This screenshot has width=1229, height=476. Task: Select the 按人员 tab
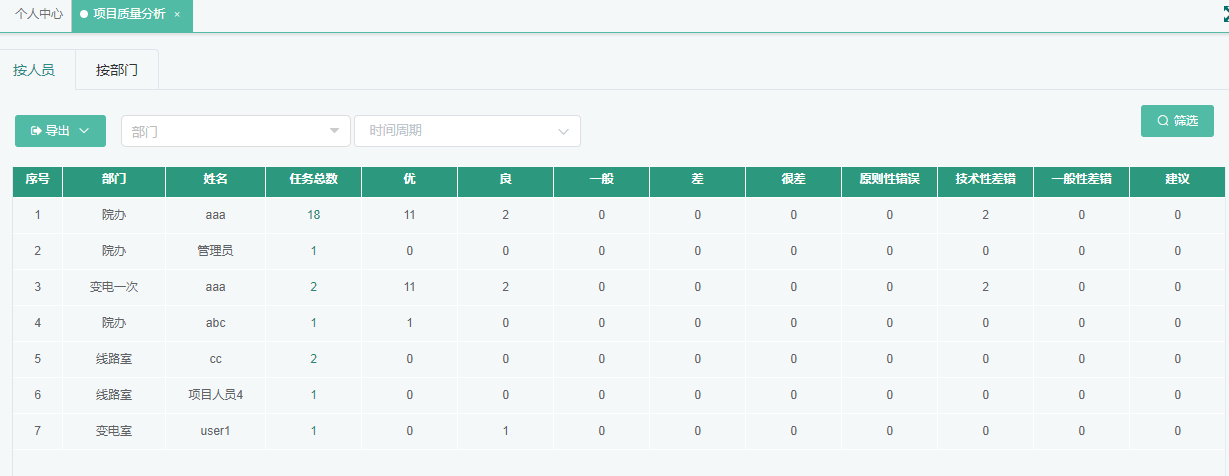coord(34,70)
